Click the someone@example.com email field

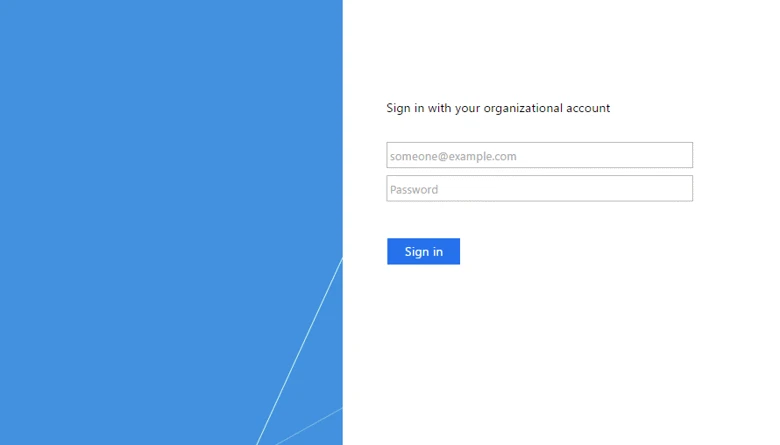tap(539, 155)
